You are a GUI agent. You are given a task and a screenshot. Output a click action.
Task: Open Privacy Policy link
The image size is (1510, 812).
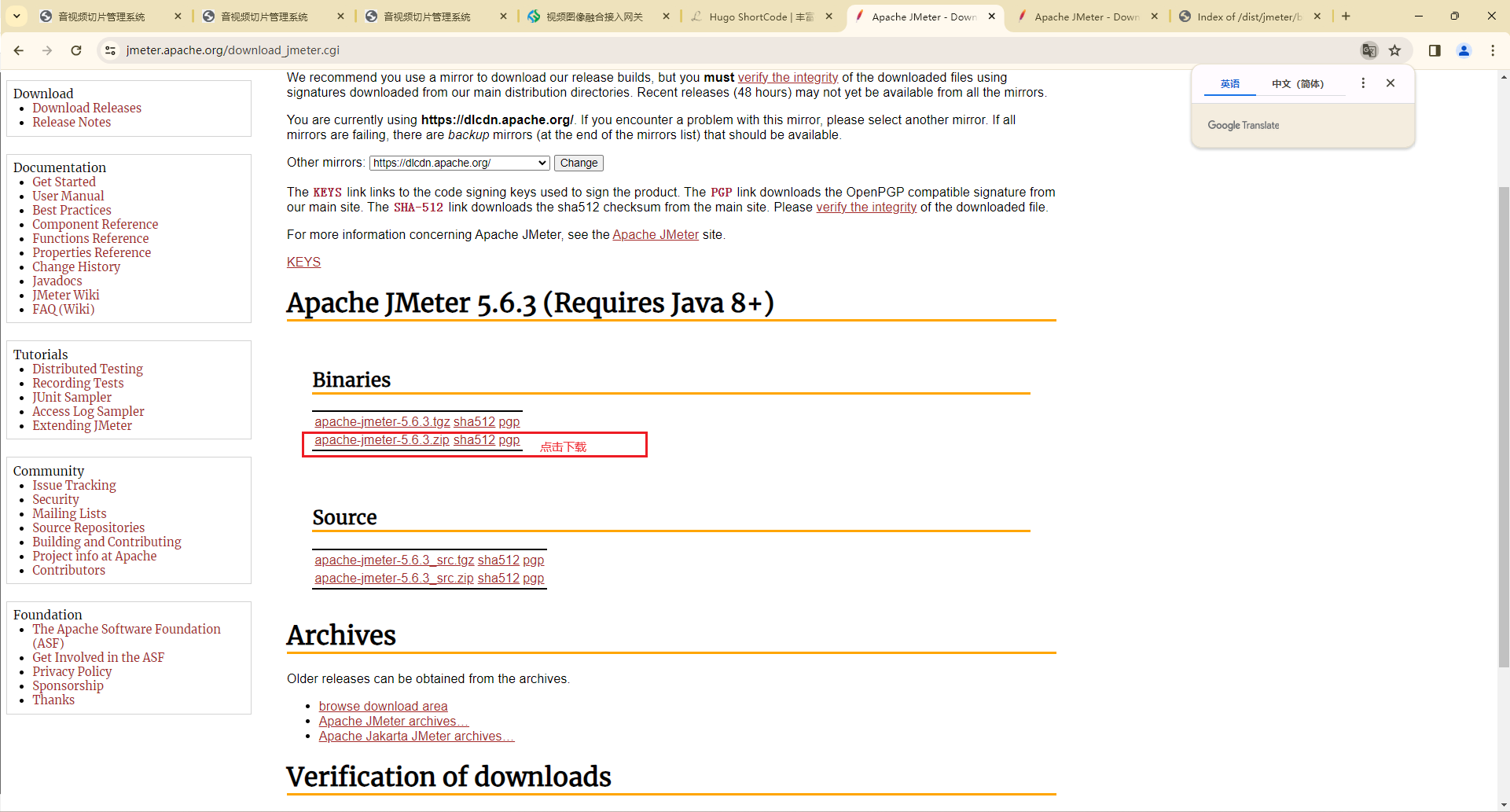click(x=72, y=672)
